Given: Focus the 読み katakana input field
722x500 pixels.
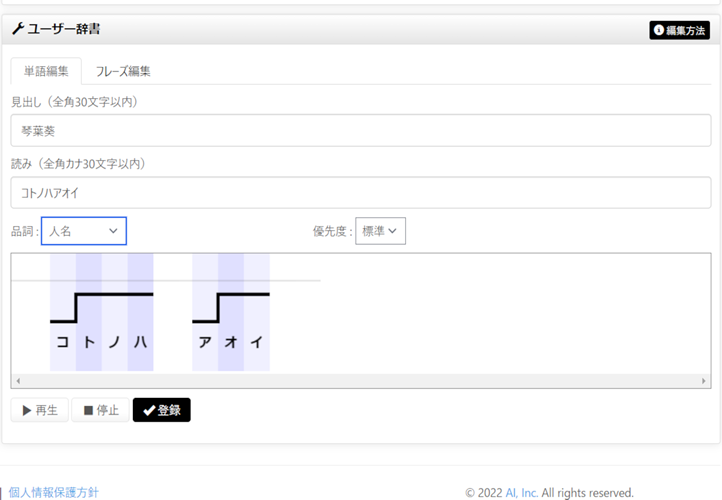Looking at the screenshot, I should pos(360,193).
